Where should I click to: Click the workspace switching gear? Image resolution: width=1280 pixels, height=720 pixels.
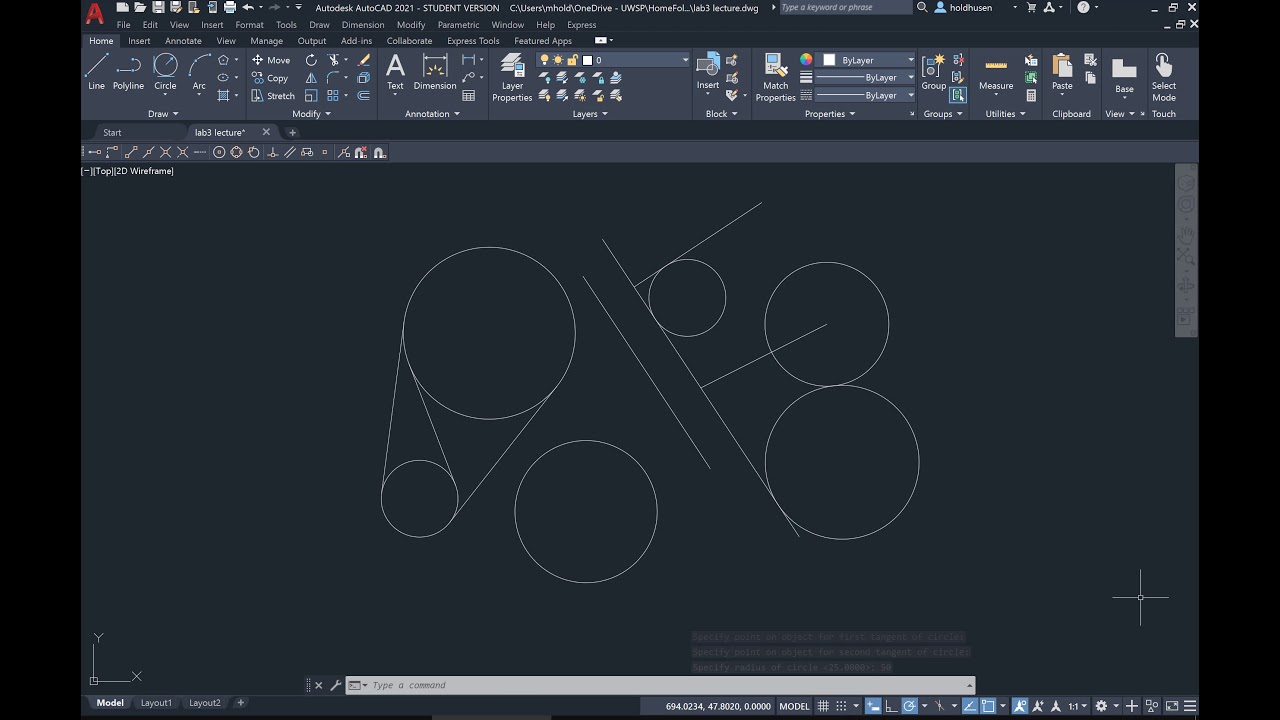[1101, 706]
